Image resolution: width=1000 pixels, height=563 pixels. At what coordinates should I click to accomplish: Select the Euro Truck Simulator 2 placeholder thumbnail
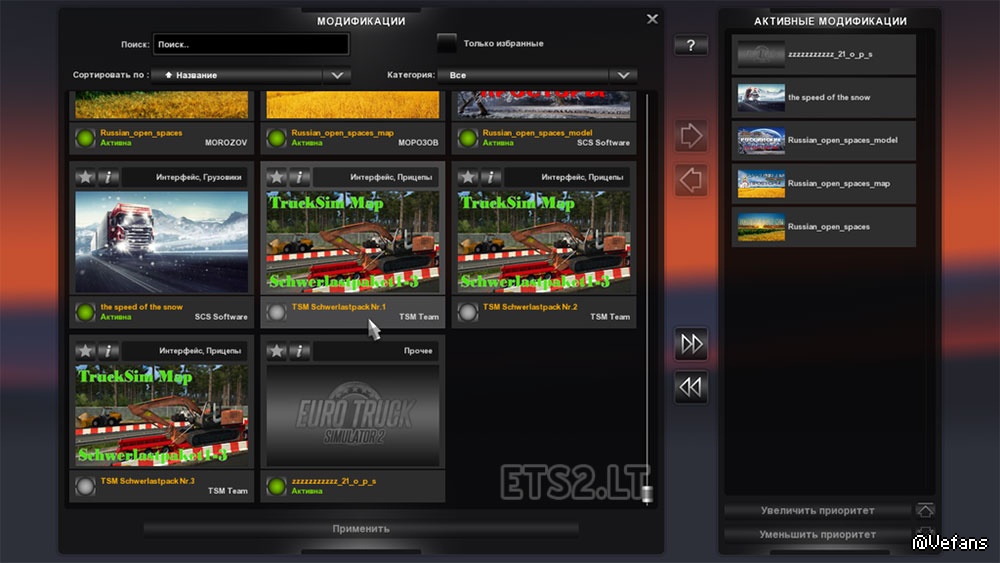tap(353, 415)
